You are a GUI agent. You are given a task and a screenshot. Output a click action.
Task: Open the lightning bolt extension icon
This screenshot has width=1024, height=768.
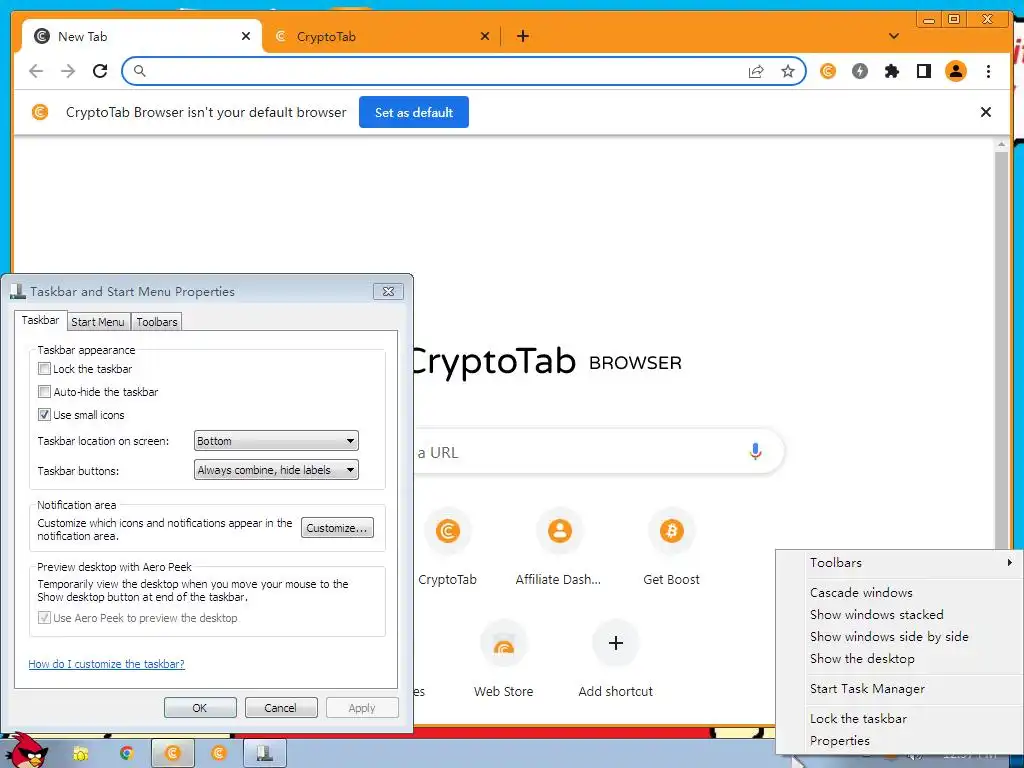[859, 71]
